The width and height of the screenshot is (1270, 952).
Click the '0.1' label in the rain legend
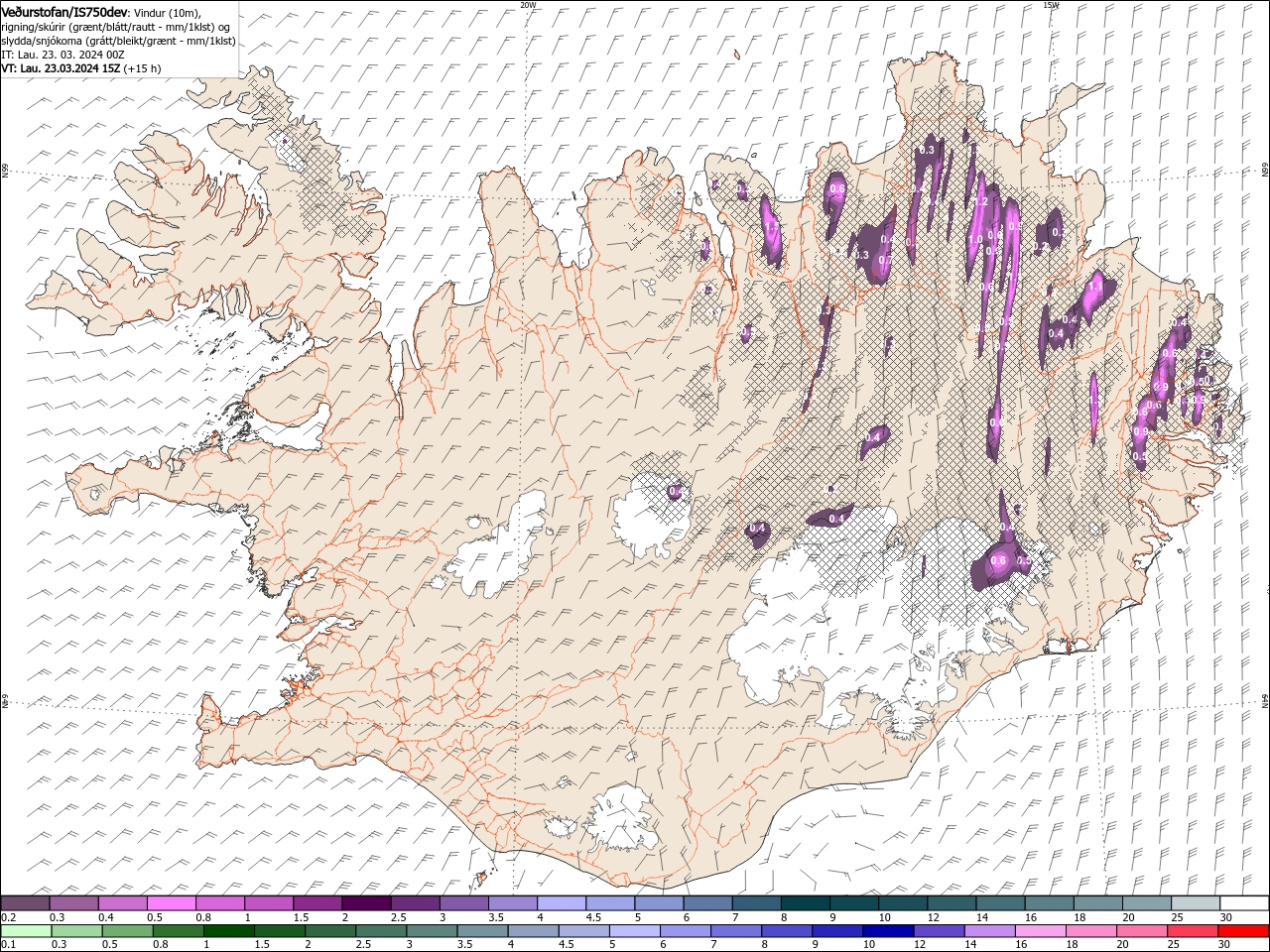(8, 945)
